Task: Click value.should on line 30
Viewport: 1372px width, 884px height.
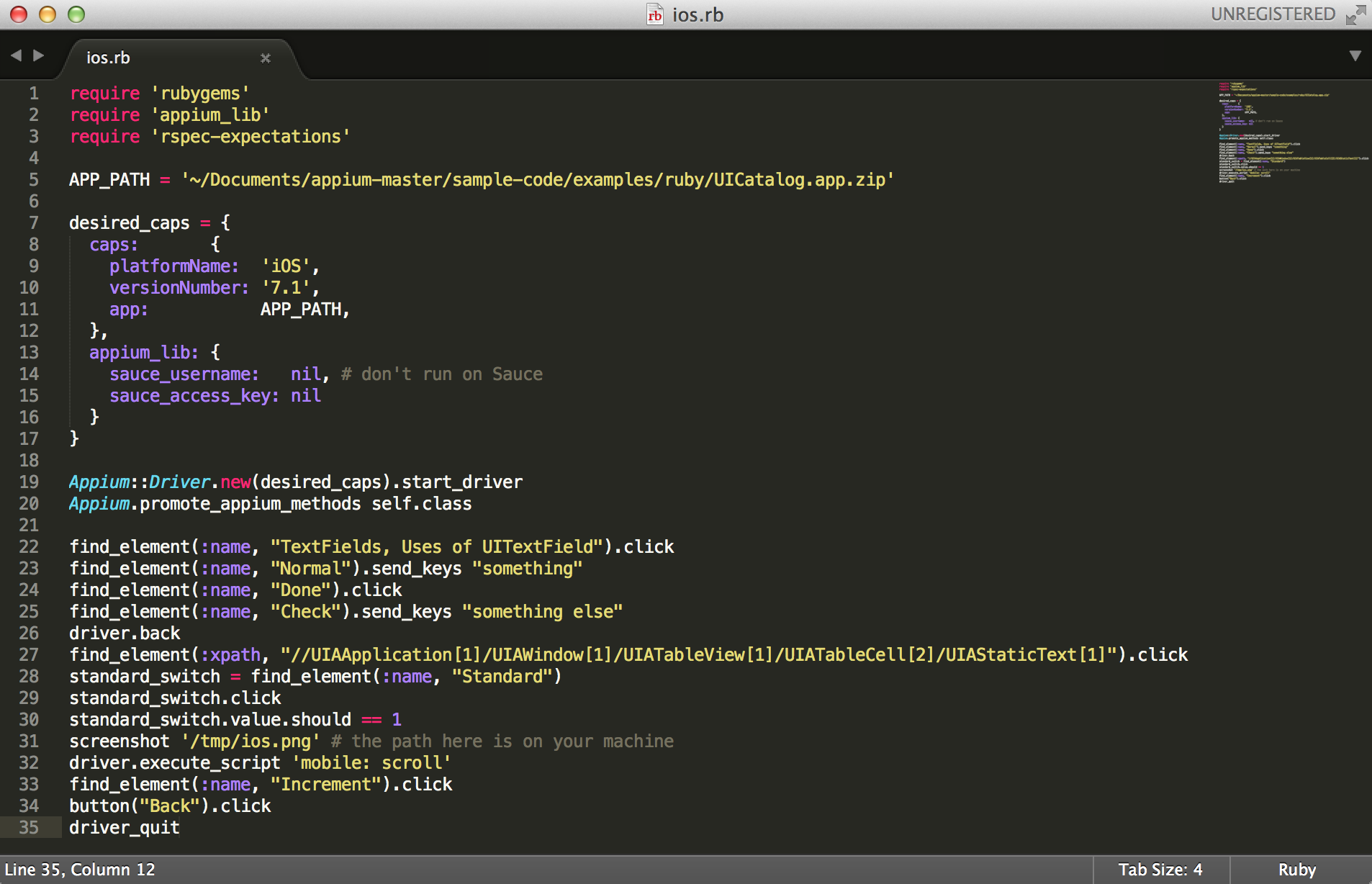Action: coord(291,720)
